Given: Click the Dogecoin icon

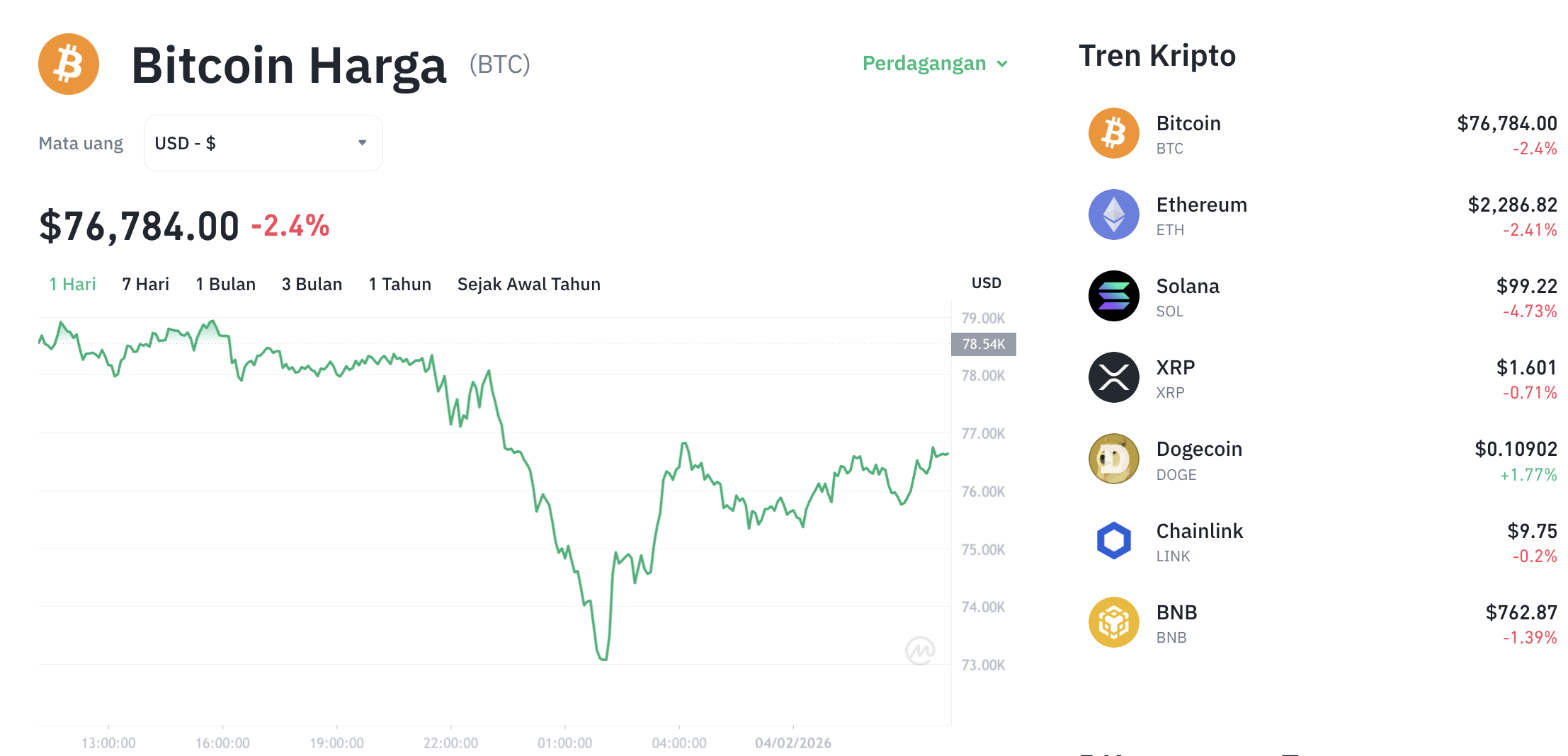Looking at the screenshot, I should click(x=1113, y=459).
